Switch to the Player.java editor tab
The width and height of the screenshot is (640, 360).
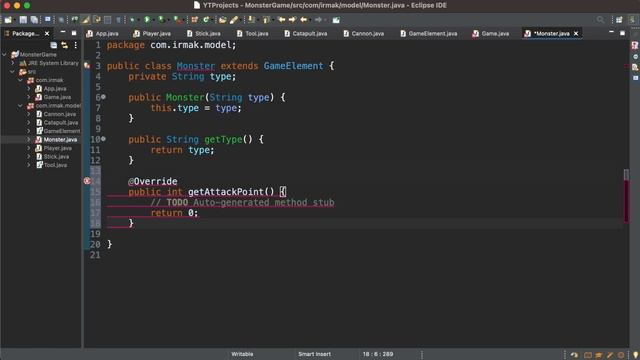click(x=152, y=33)
